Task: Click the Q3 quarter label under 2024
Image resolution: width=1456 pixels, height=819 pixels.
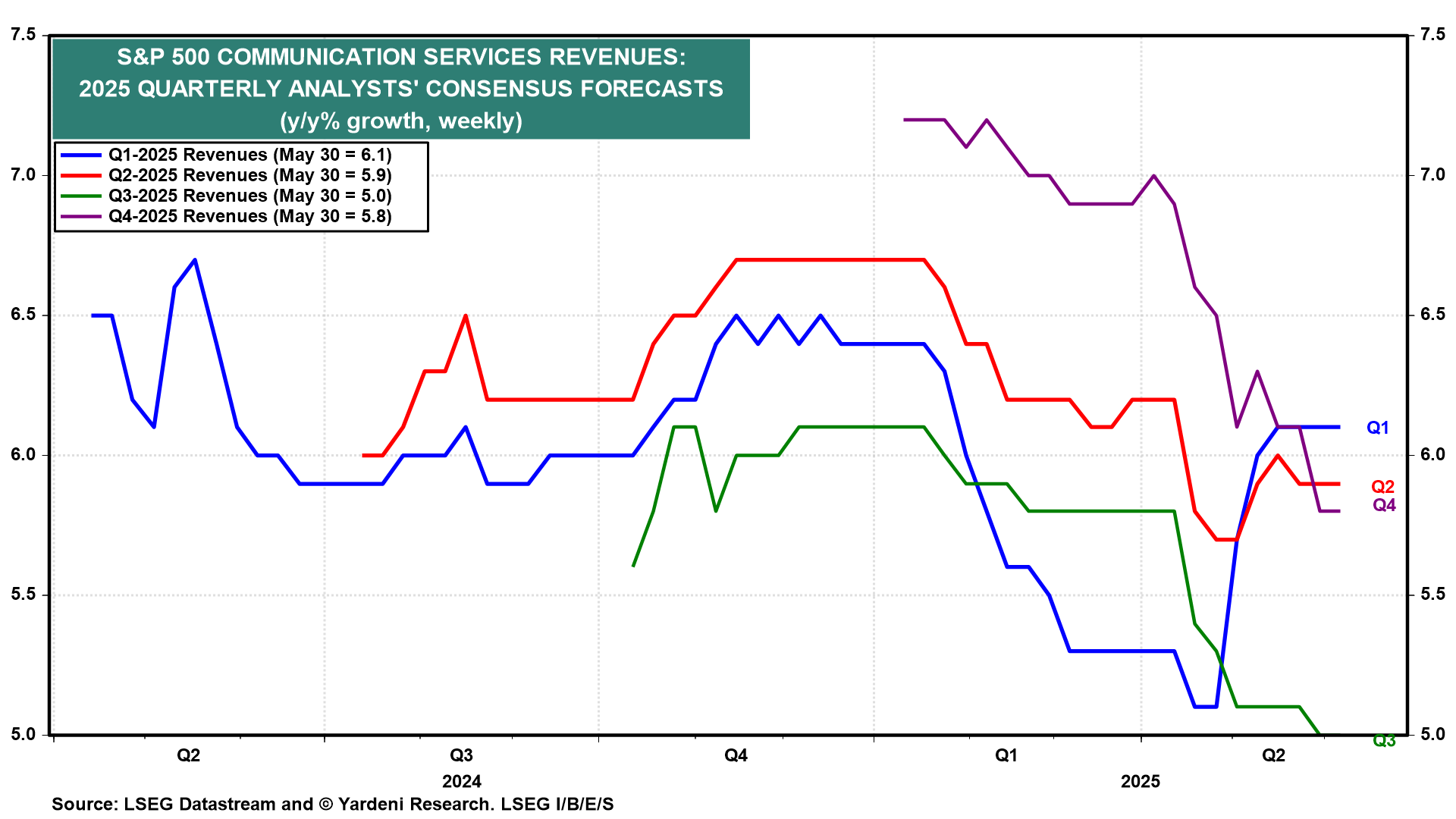Action: (x=461, y=755)
